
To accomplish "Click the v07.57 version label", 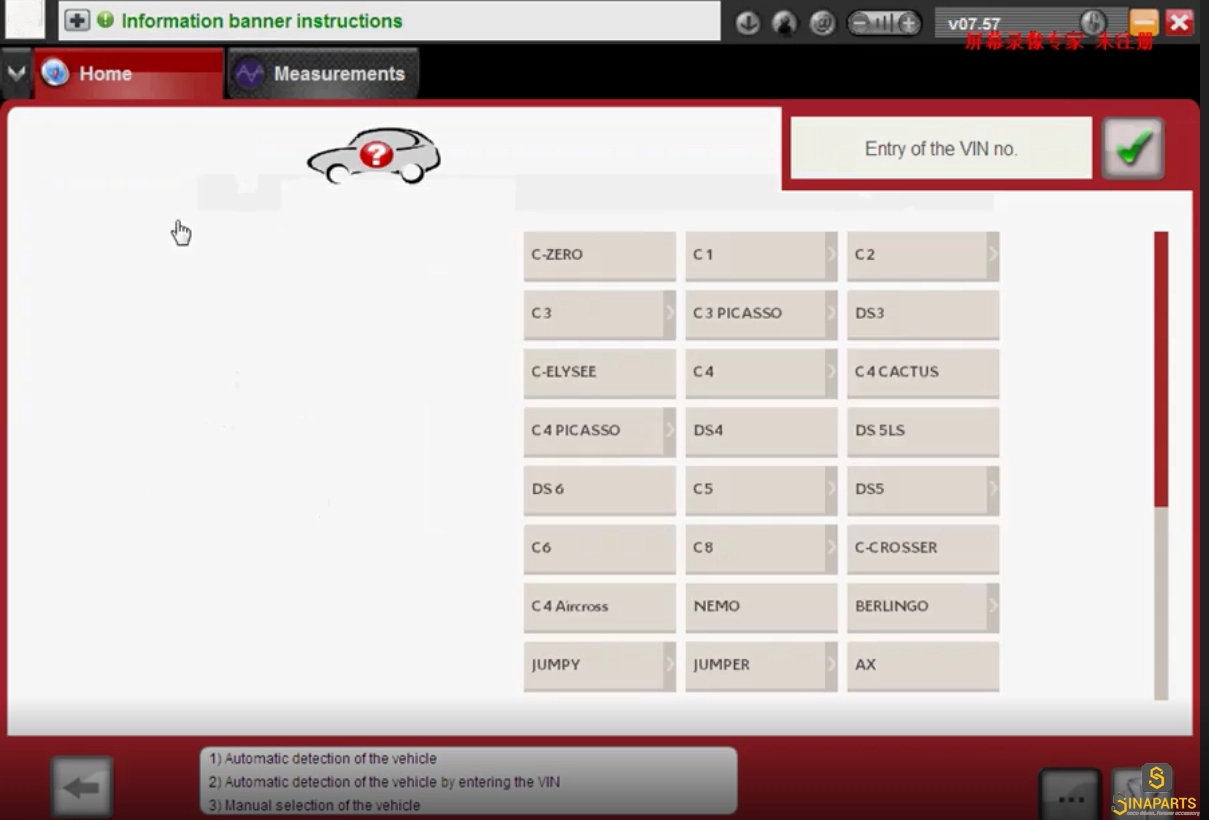I will 975,24.
